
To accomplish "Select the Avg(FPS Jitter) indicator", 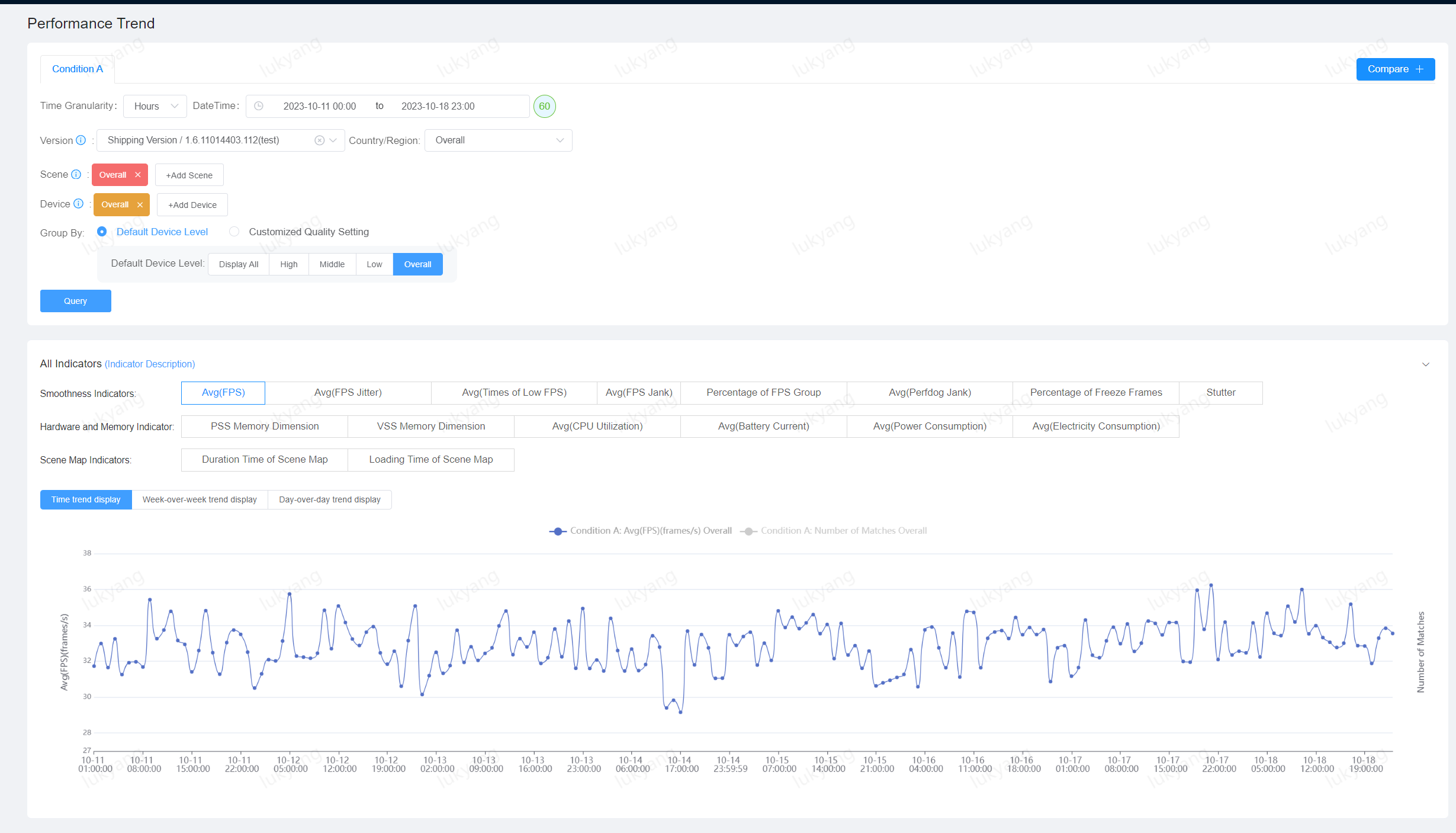I will tap(348, 393).
